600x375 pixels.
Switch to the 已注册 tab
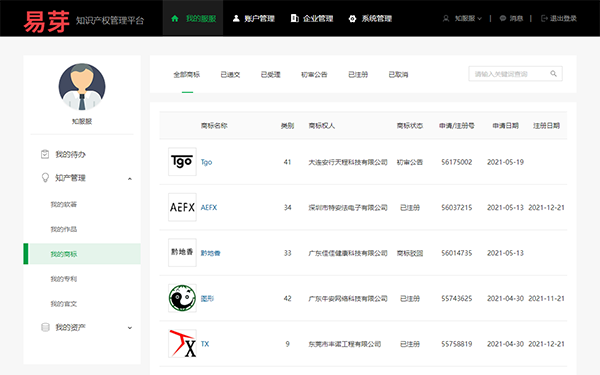[358, 75]
